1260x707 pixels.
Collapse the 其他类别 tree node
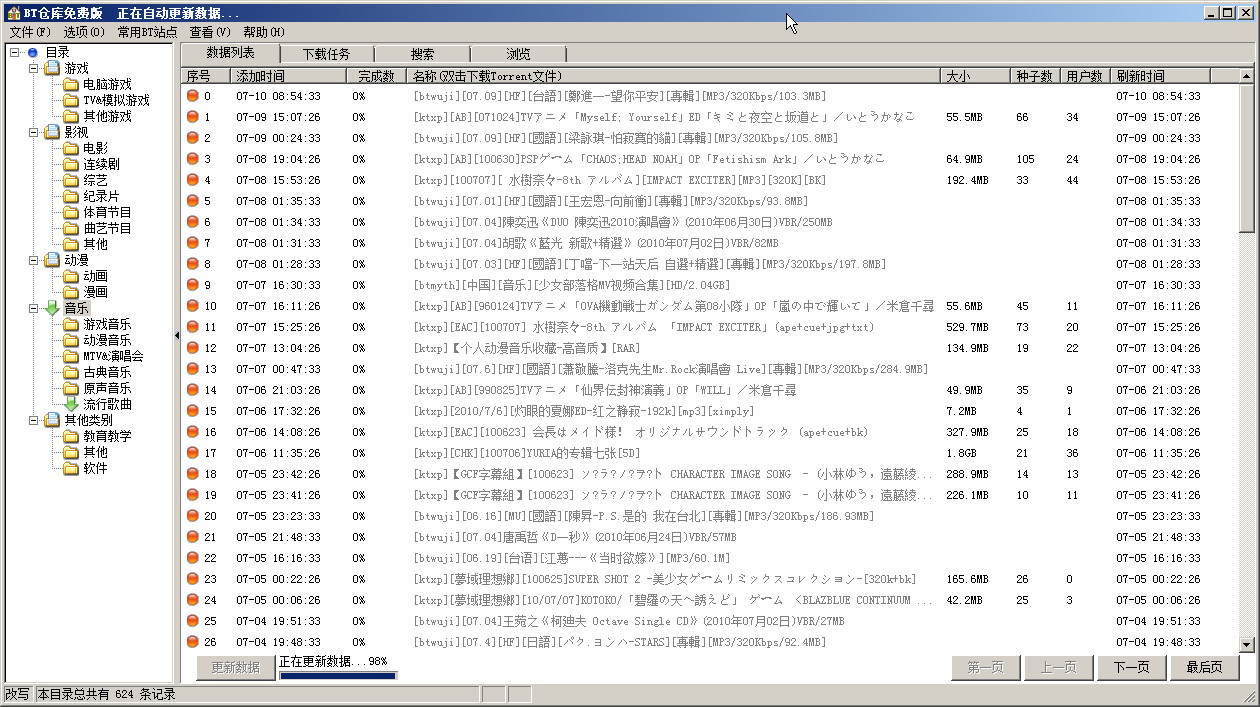pyautogui.click(x=33, y=421)
